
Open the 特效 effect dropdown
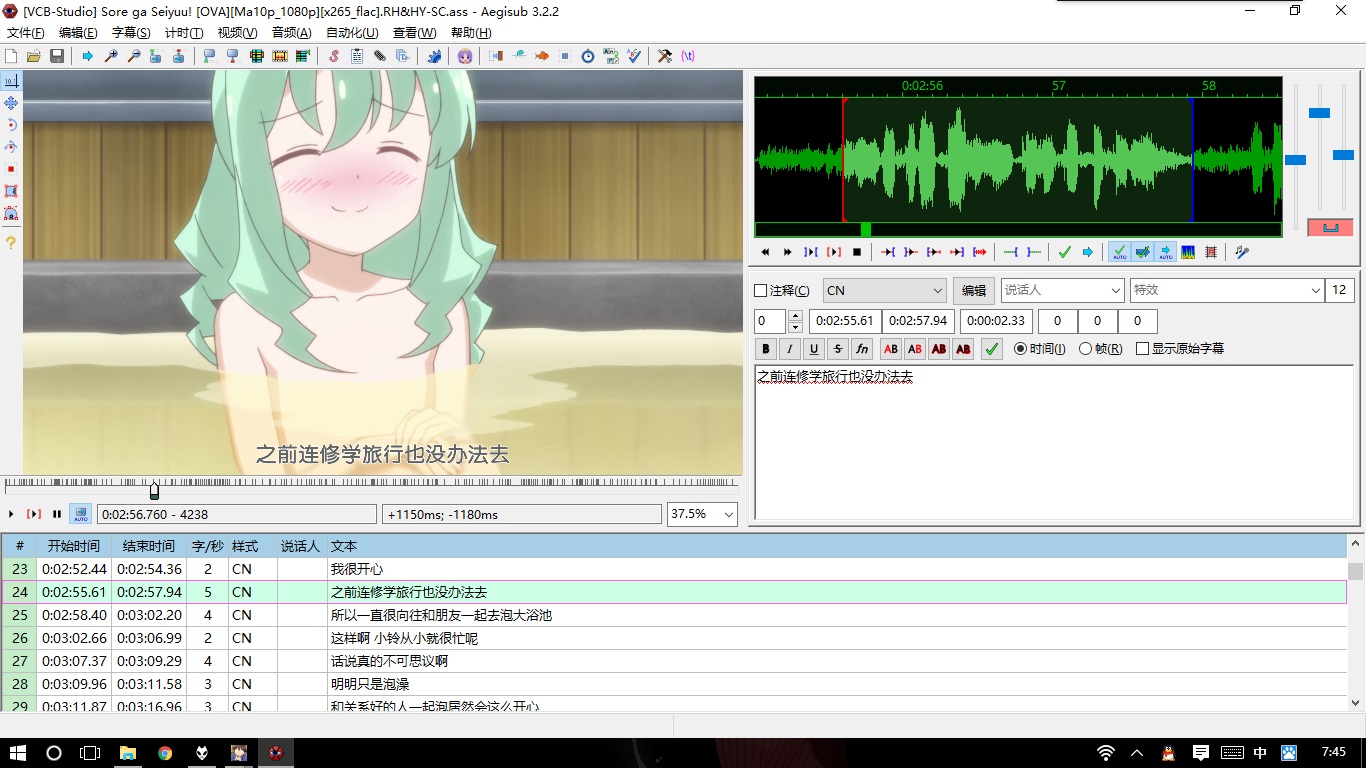(x=1227, y=291)
